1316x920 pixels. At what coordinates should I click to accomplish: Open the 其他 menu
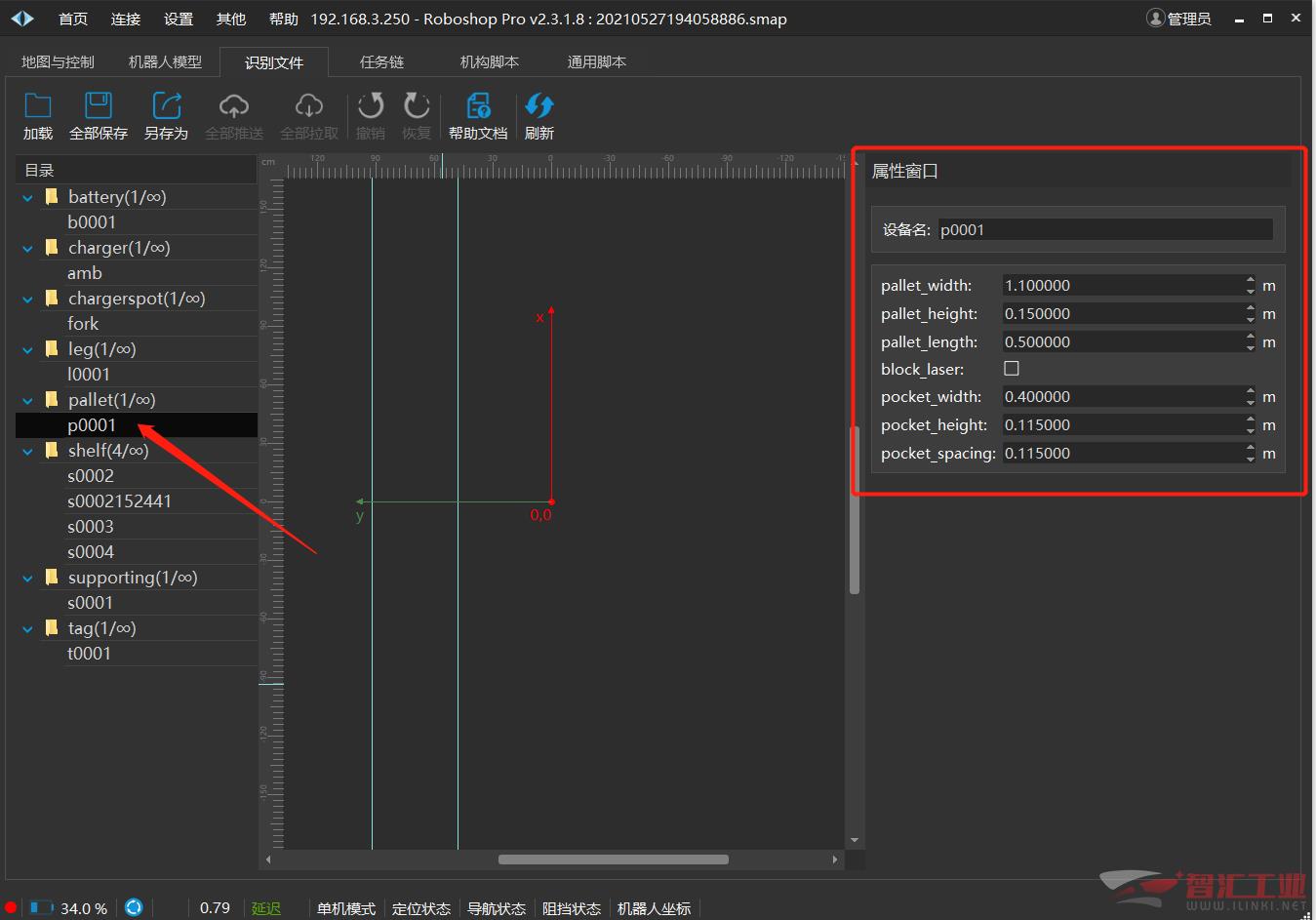click(231, 19)
